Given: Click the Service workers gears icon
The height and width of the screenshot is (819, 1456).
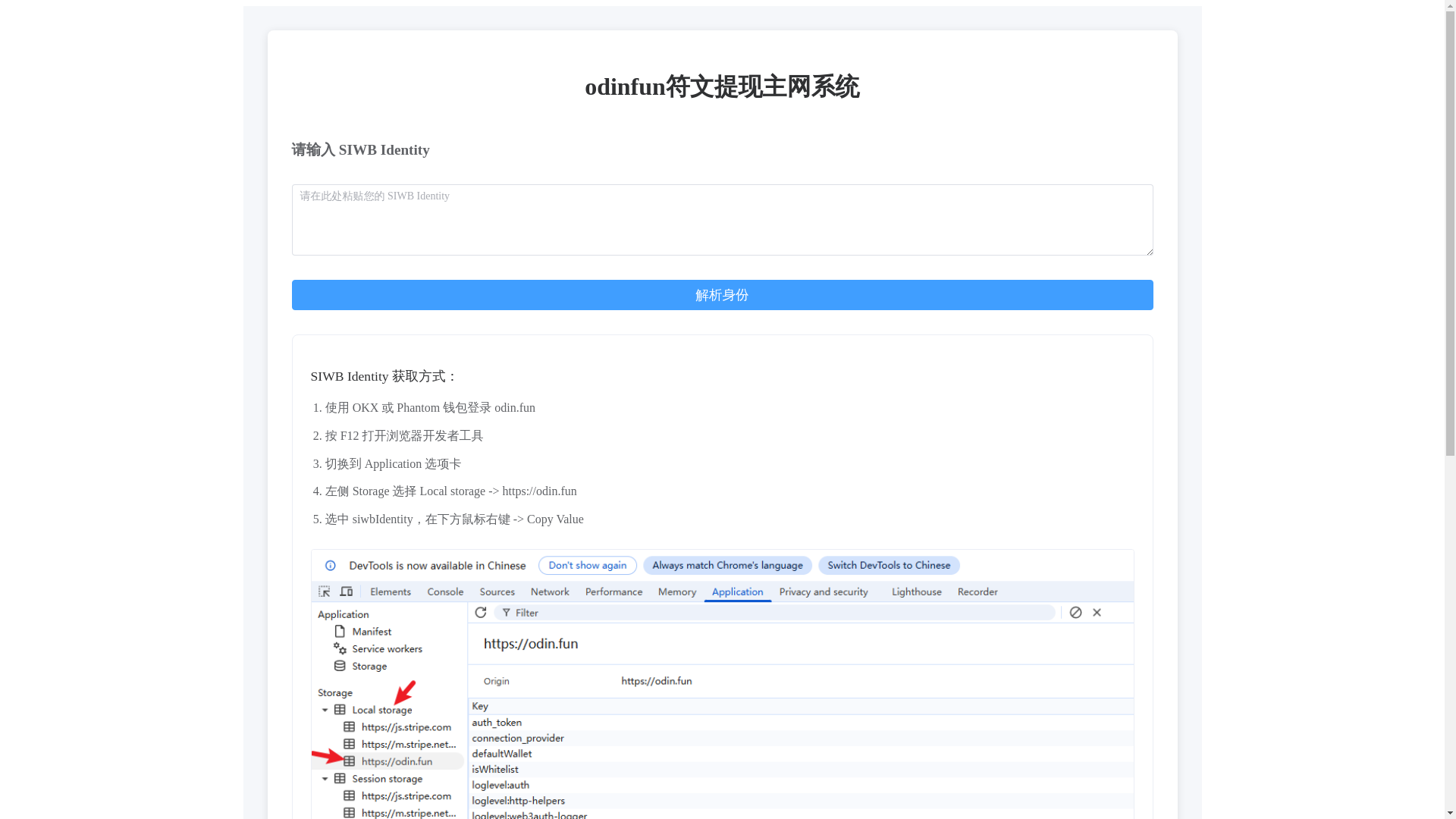Looking at the screenshot, I should pyautogui.click(x=340, y=649).
